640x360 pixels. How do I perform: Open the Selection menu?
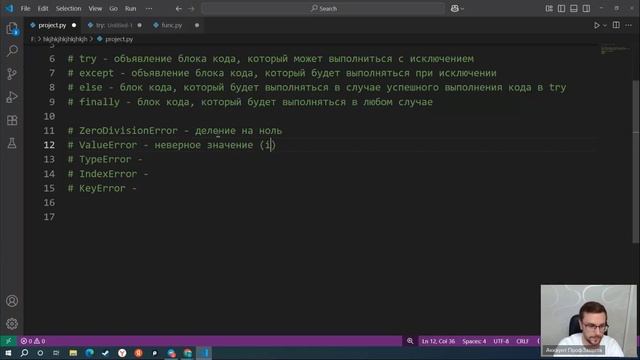68,9
